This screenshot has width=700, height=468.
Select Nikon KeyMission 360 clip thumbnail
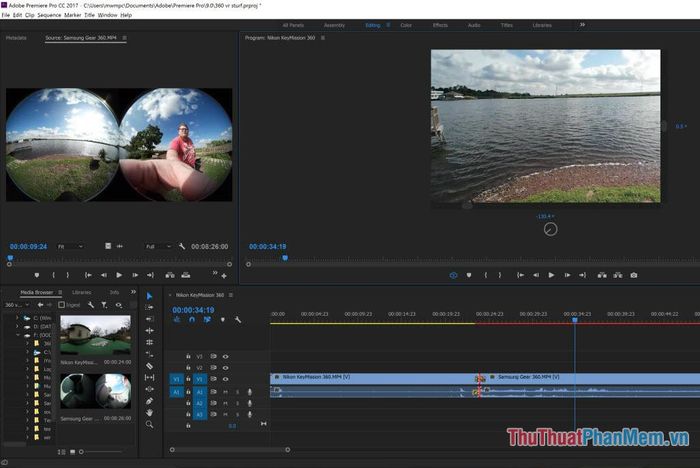96,335
